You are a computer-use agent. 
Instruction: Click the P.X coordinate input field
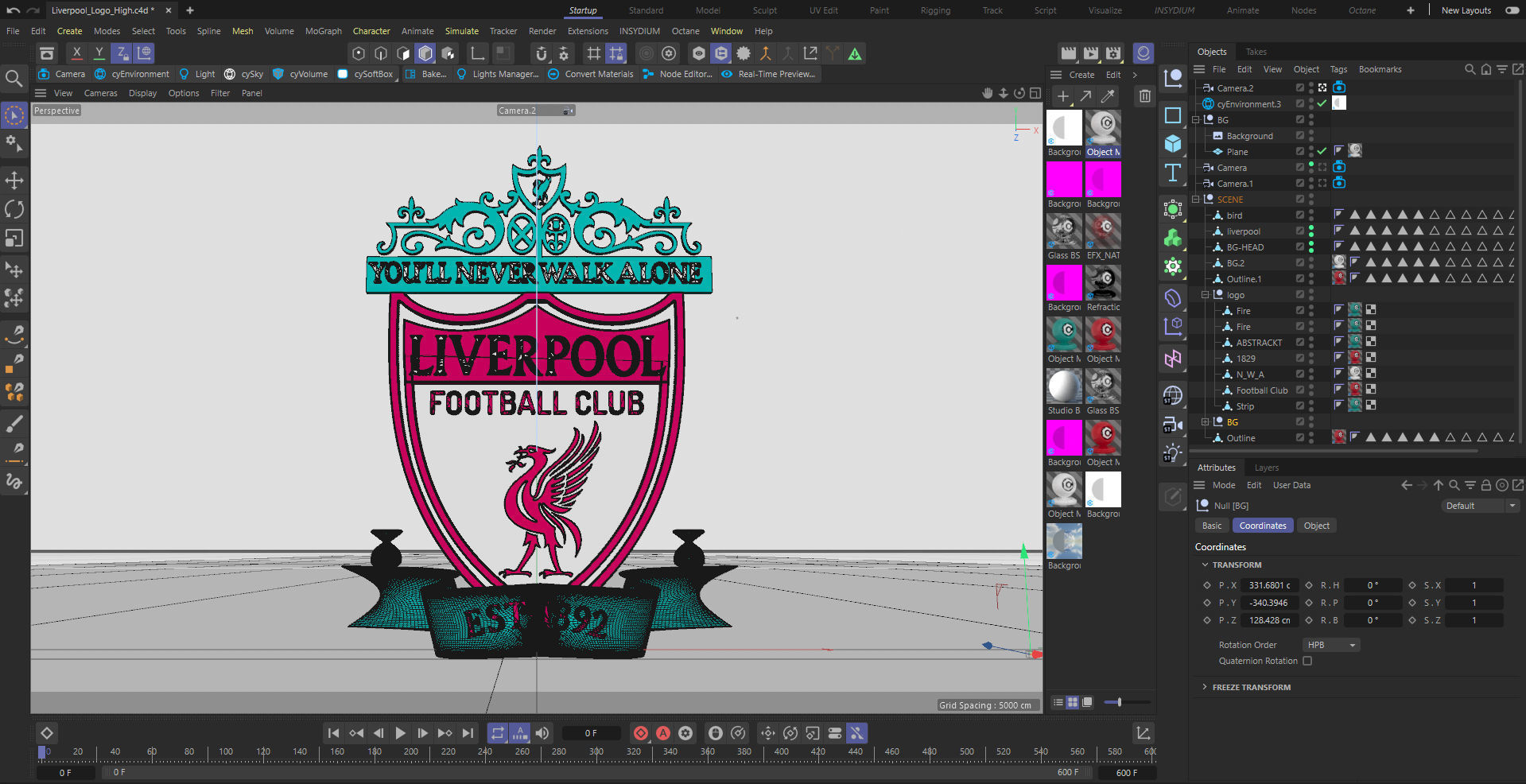point(1269,585)
